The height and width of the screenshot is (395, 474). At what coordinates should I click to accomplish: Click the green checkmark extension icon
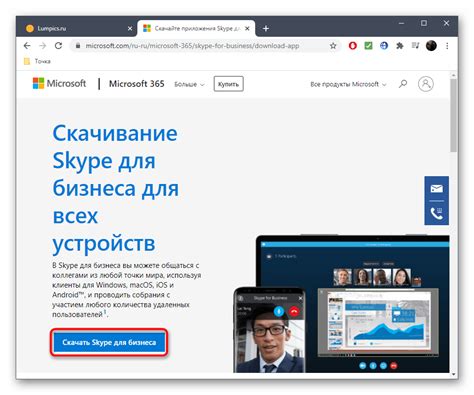tap(368, 46)
